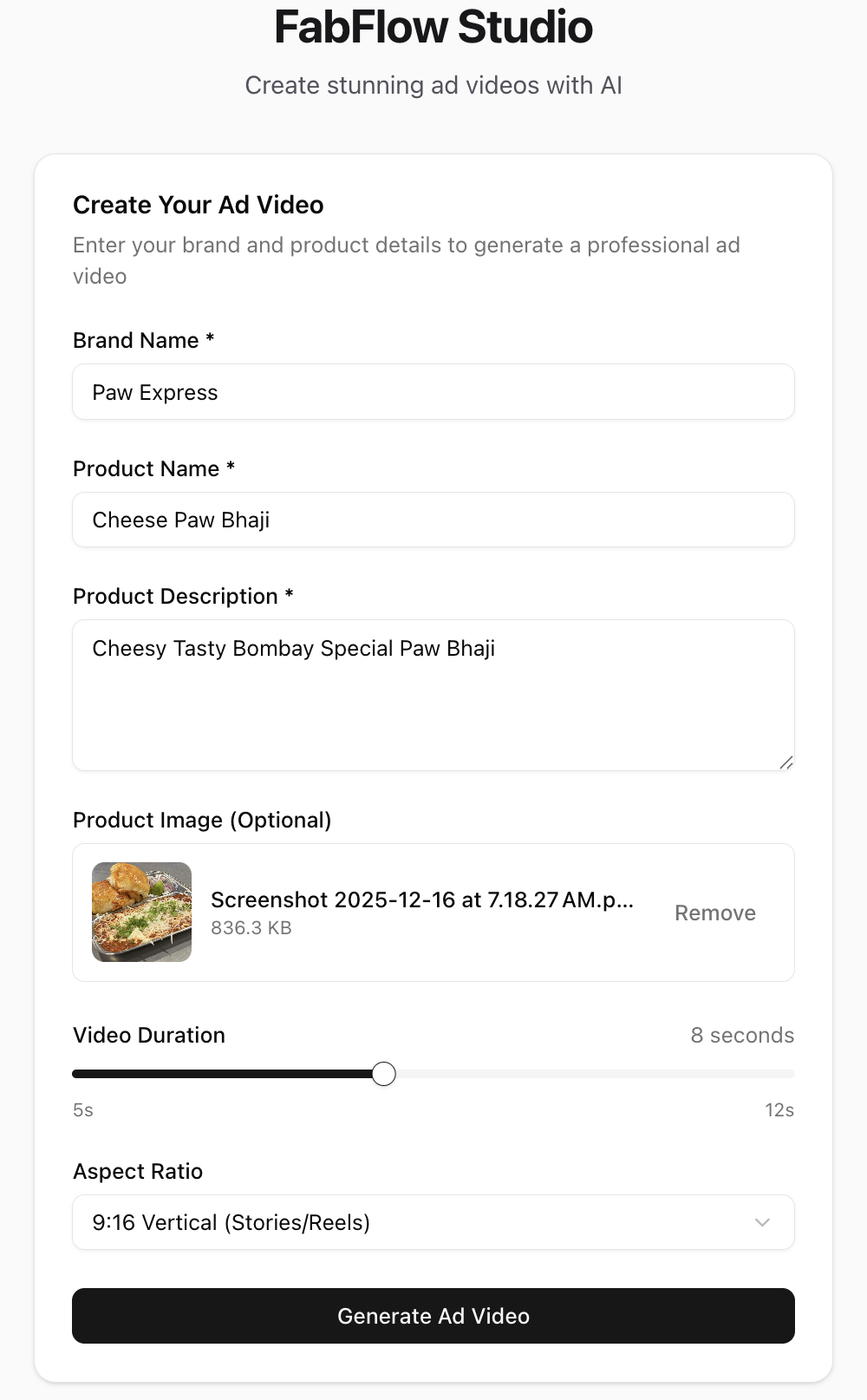
Task: Click the 5s minimum duration label
Action: click(83, 1109)
